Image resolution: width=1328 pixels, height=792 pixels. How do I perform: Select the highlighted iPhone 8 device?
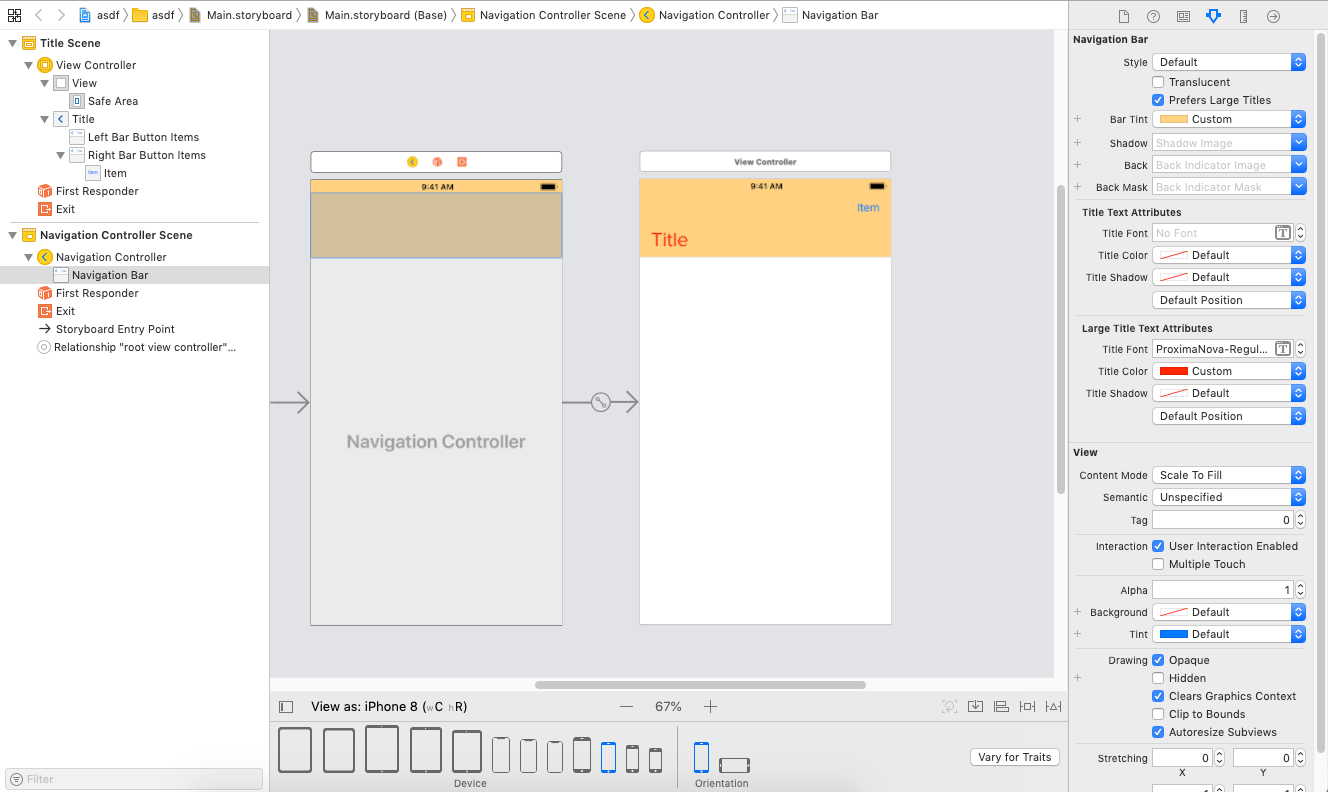coord(608,757)
